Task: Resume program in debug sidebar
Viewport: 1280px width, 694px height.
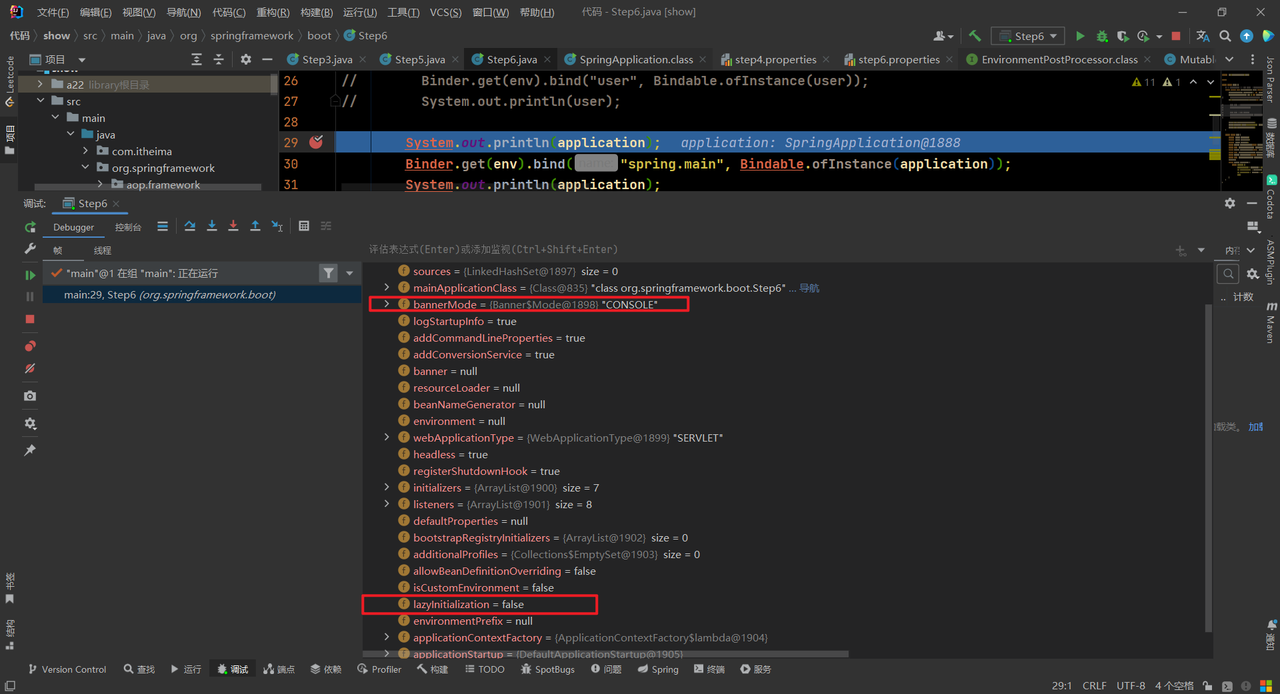Action: (x=30, y=275)
